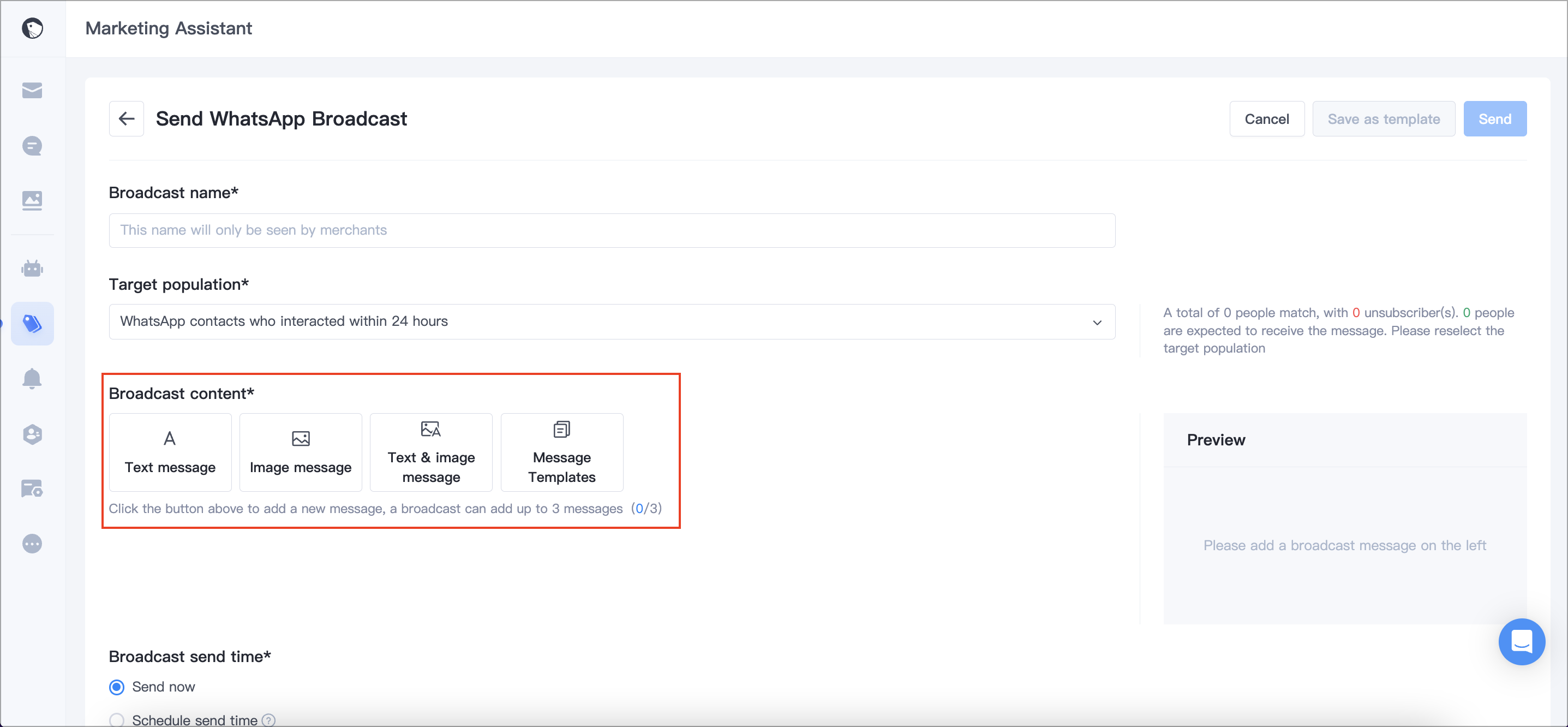Focus the Broadcast name input field
Image resolution: width=1568 pixels, height=727 pixels.
612,230
